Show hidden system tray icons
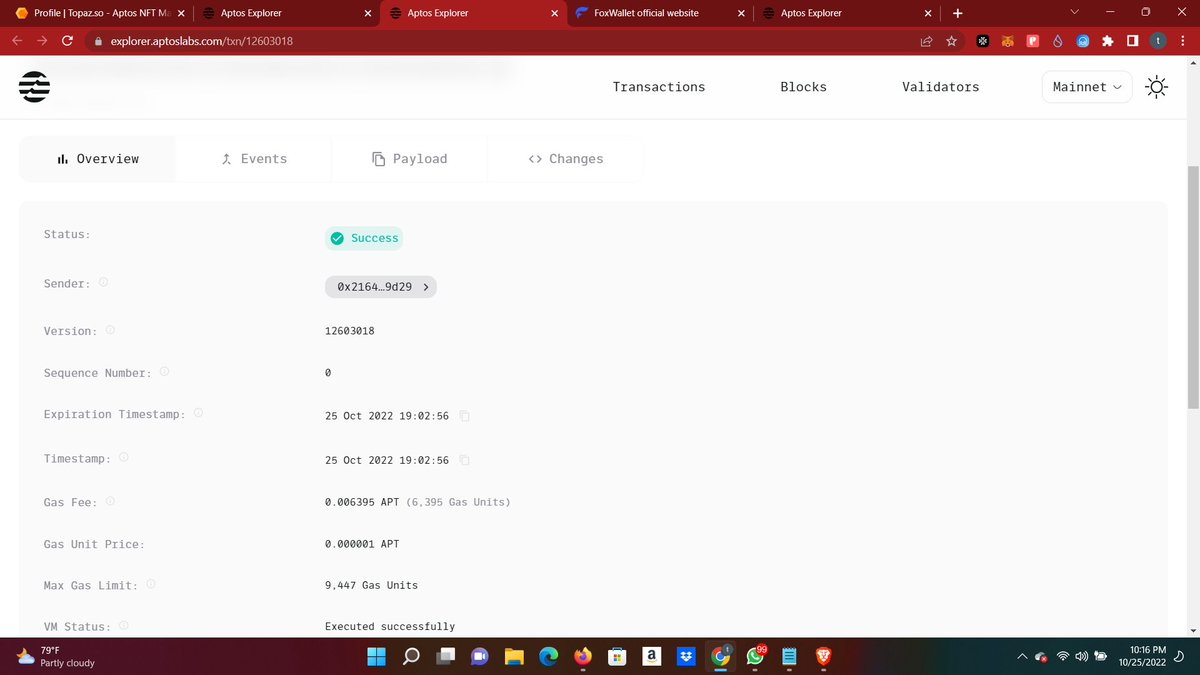The height and width of the screenshot is (675, 1200). pyautogui.click(x=1022, y=657)
